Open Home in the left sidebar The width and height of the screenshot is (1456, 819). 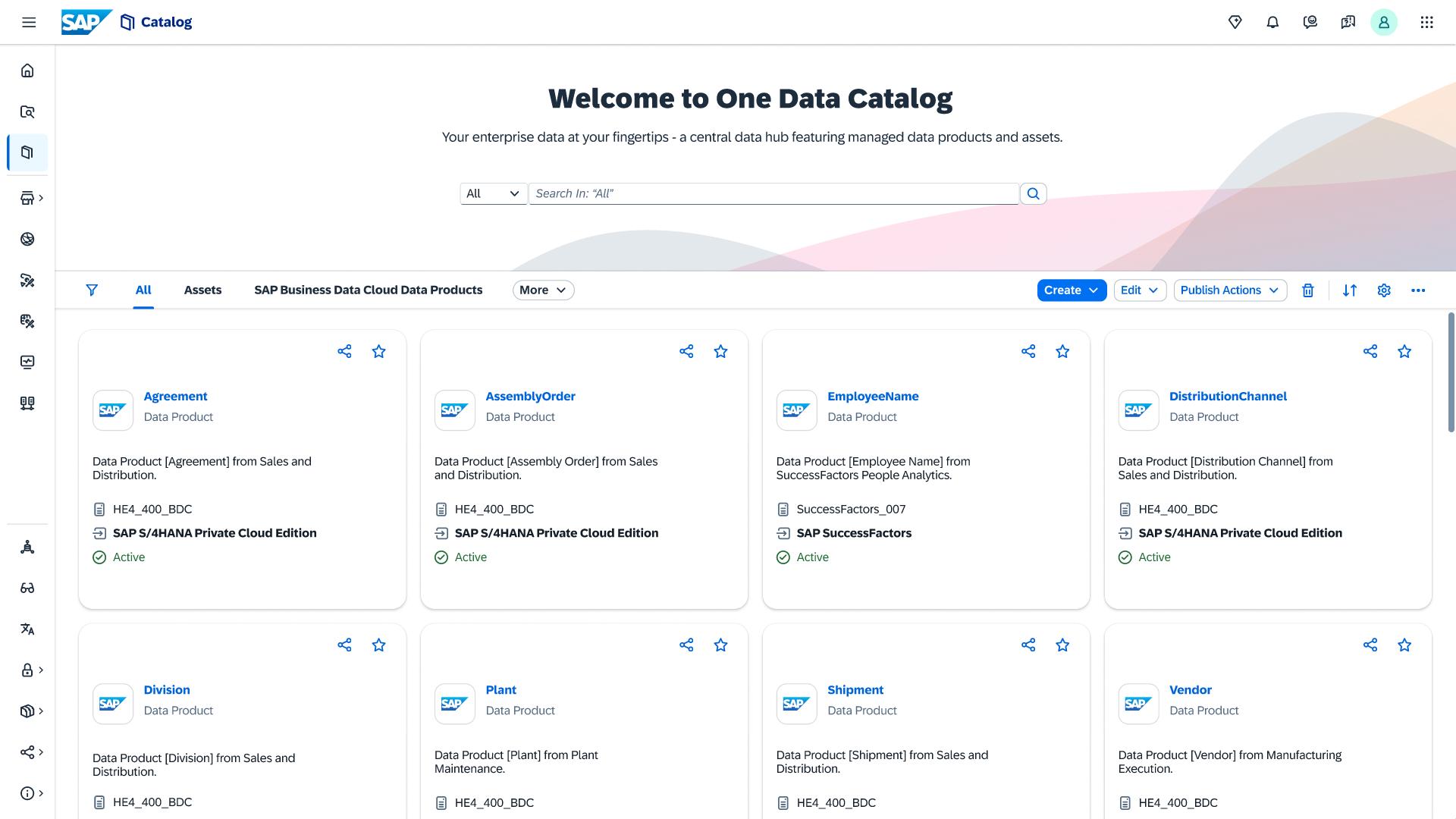27,71
